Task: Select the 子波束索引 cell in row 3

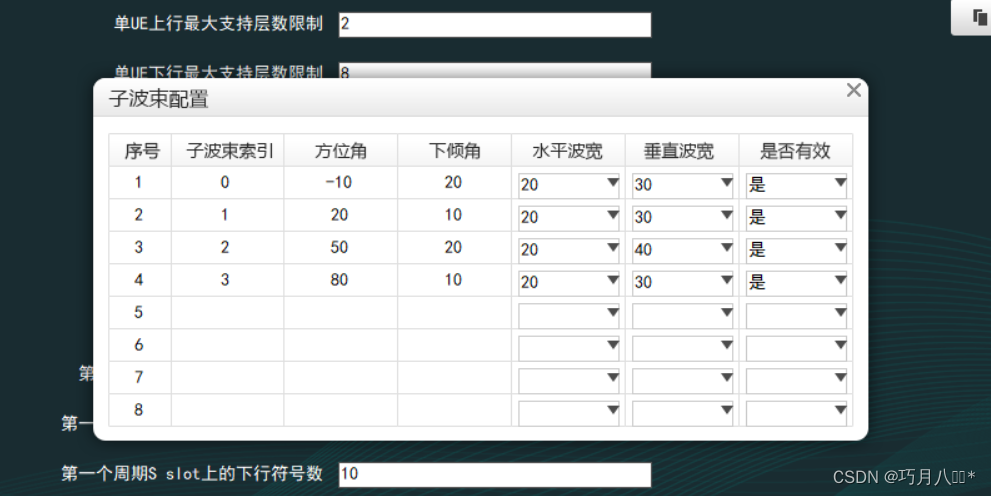Action: (x=228, y=248)
